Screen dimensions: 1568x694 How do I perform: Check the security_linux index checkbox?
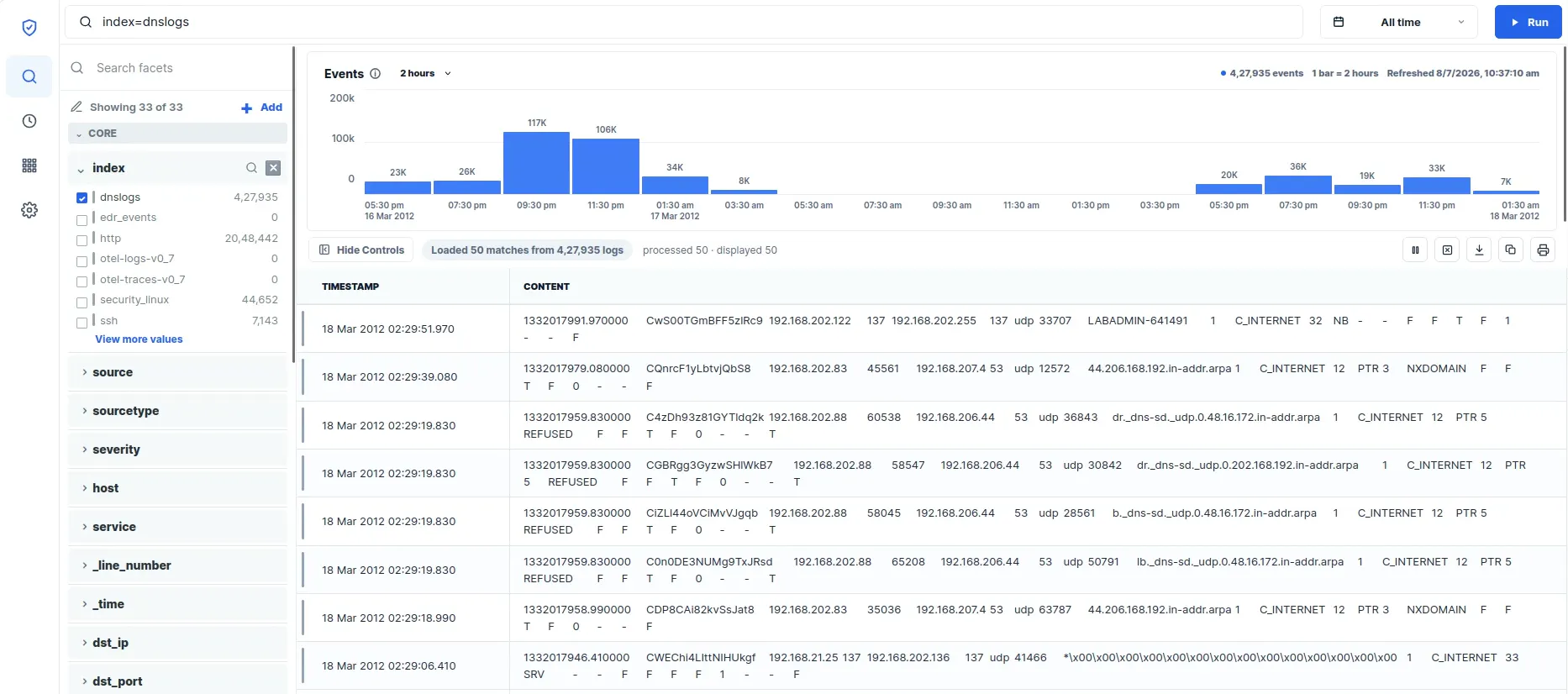pos(82,302)
